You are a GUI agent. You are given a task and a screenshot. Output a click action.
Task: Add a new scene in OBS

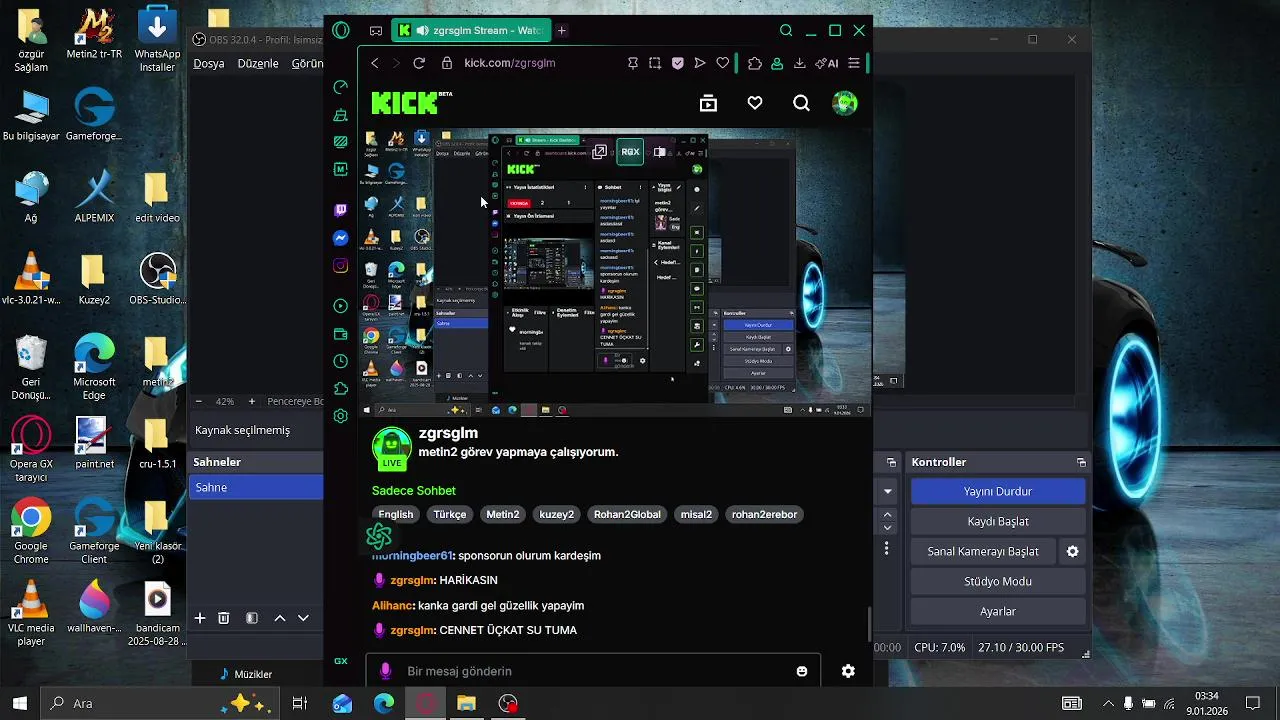(200, 618)
